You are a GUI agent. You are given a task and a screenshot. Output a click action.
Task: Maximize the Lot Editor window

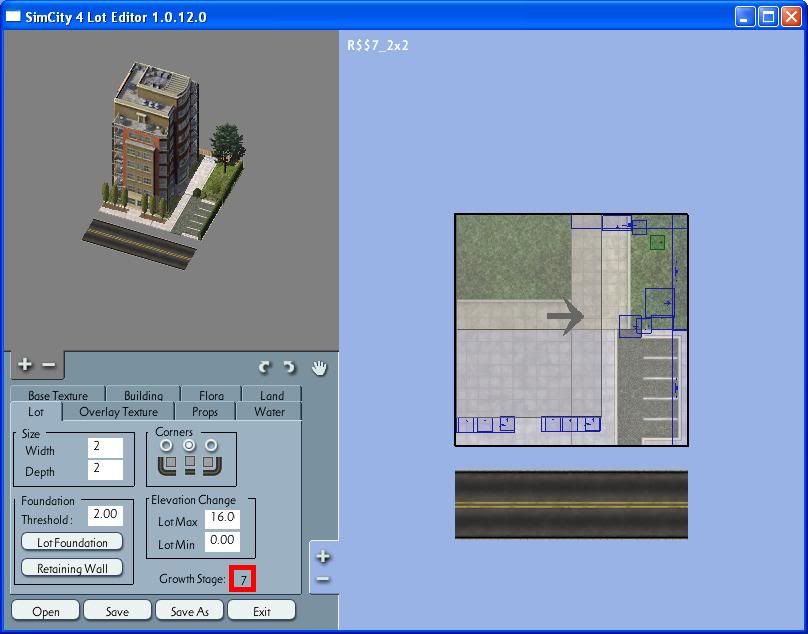[768, 16]
